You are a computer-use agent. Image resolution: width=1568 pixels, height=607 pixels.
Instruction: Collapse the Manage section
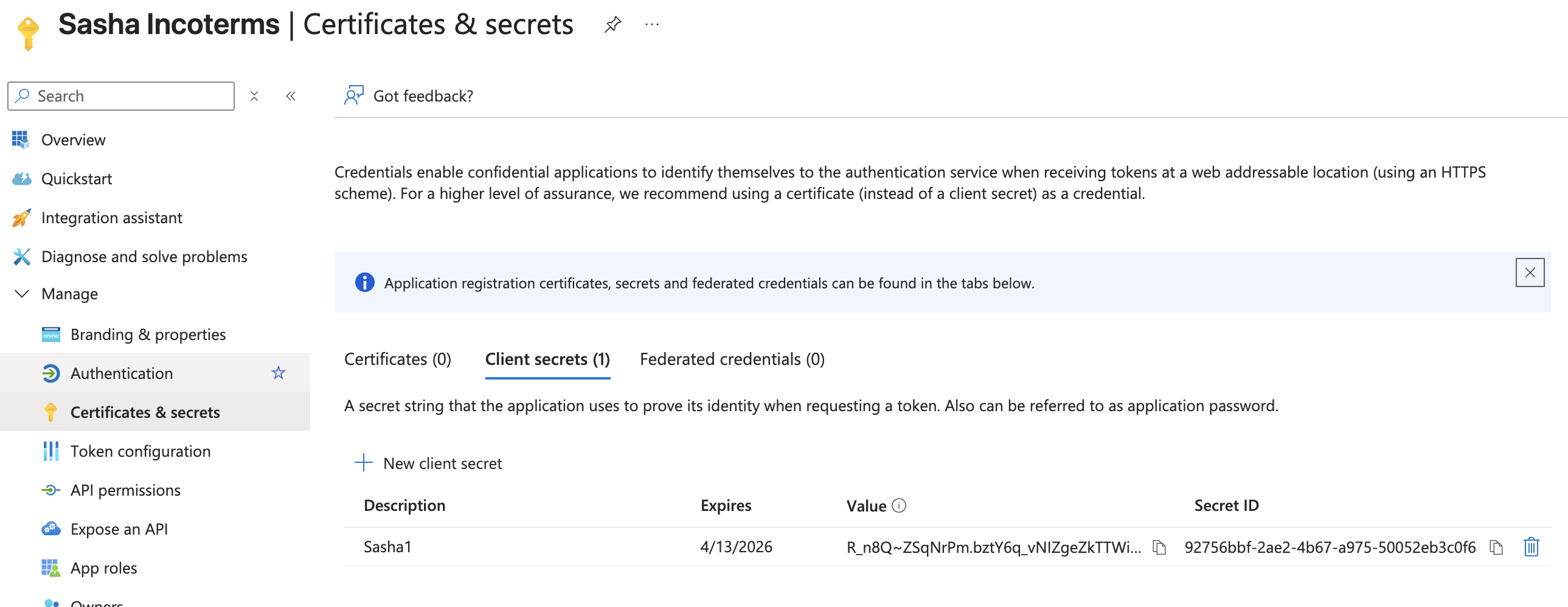[x=21, y=293]
